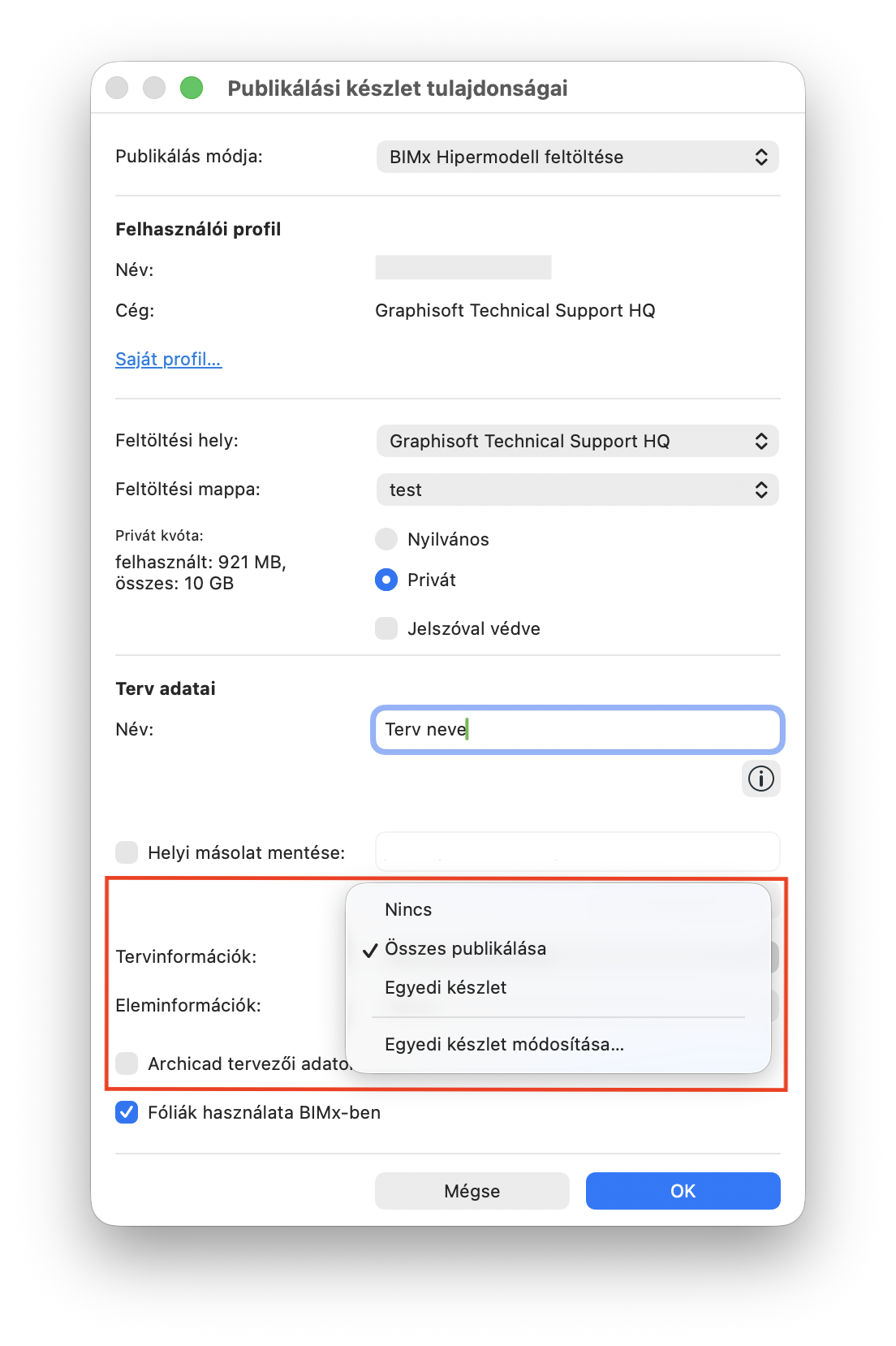Image resolution: width=896 pixels, height=1346 pixels.
Task: Expand the Feltöltési hely dropdown
Action: (577, 441)
